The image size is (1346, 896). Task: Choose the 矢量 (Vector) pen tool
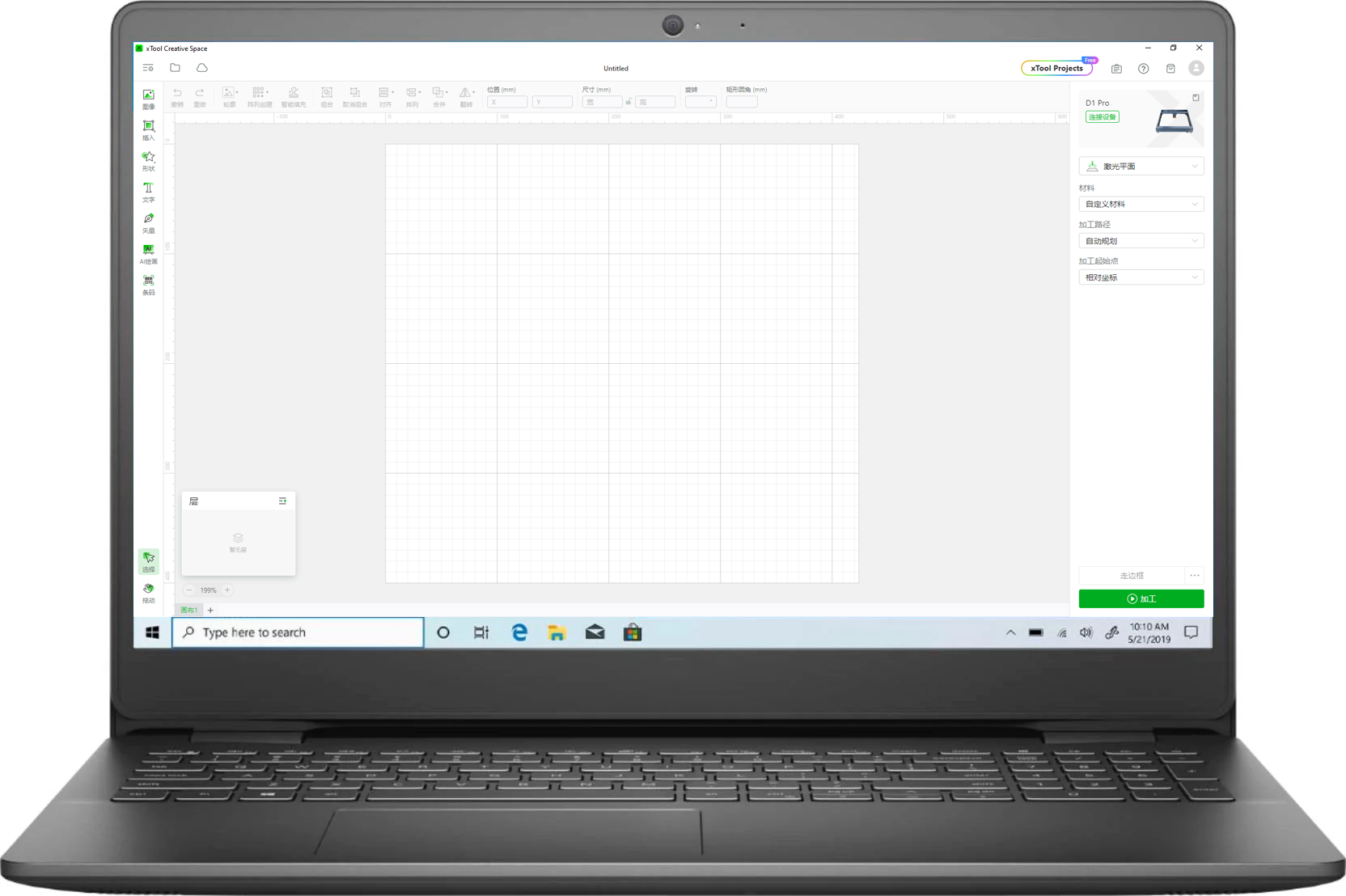click(148, 223)
